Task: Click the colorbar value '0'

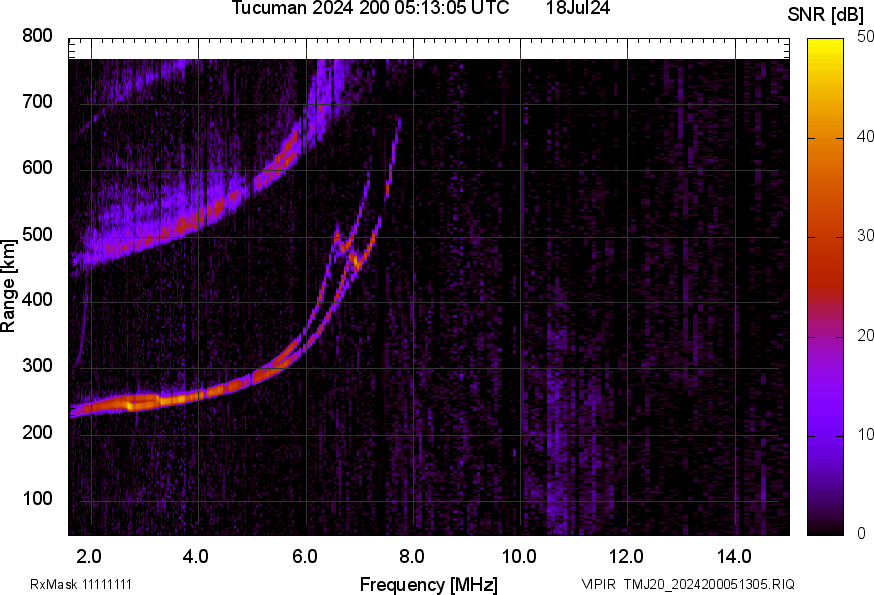Action: click(x=862, y=534)
